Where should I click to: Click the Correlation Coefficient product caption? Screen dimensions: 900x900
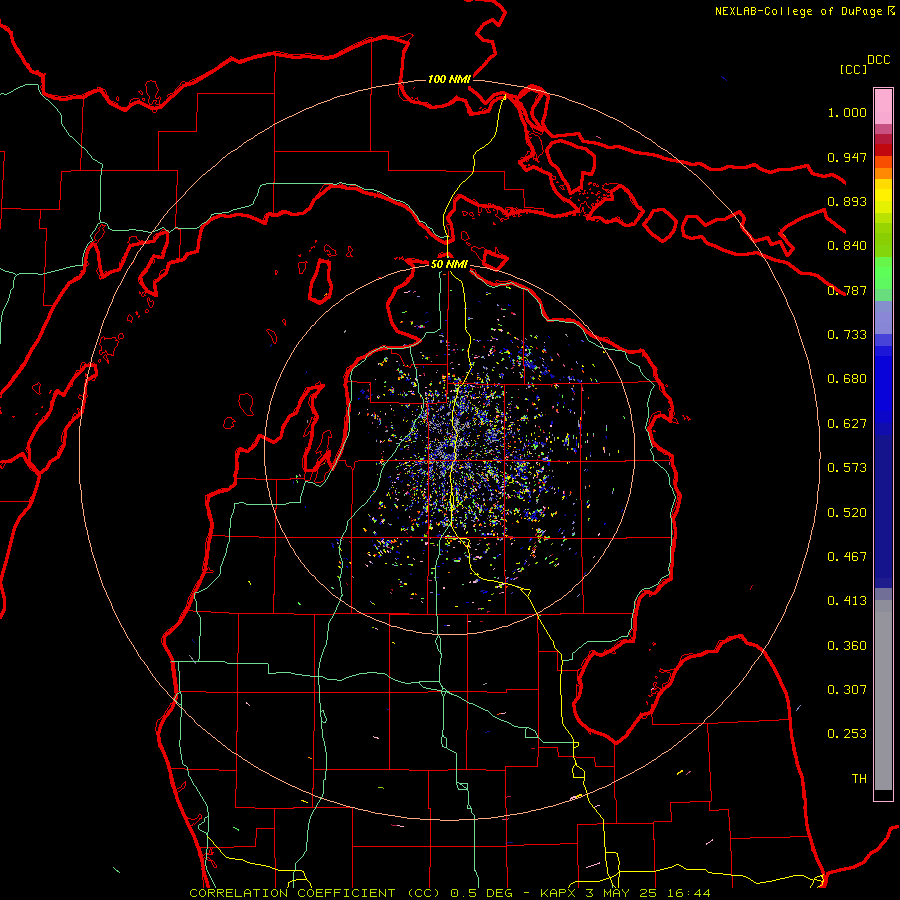click(450, 893)
